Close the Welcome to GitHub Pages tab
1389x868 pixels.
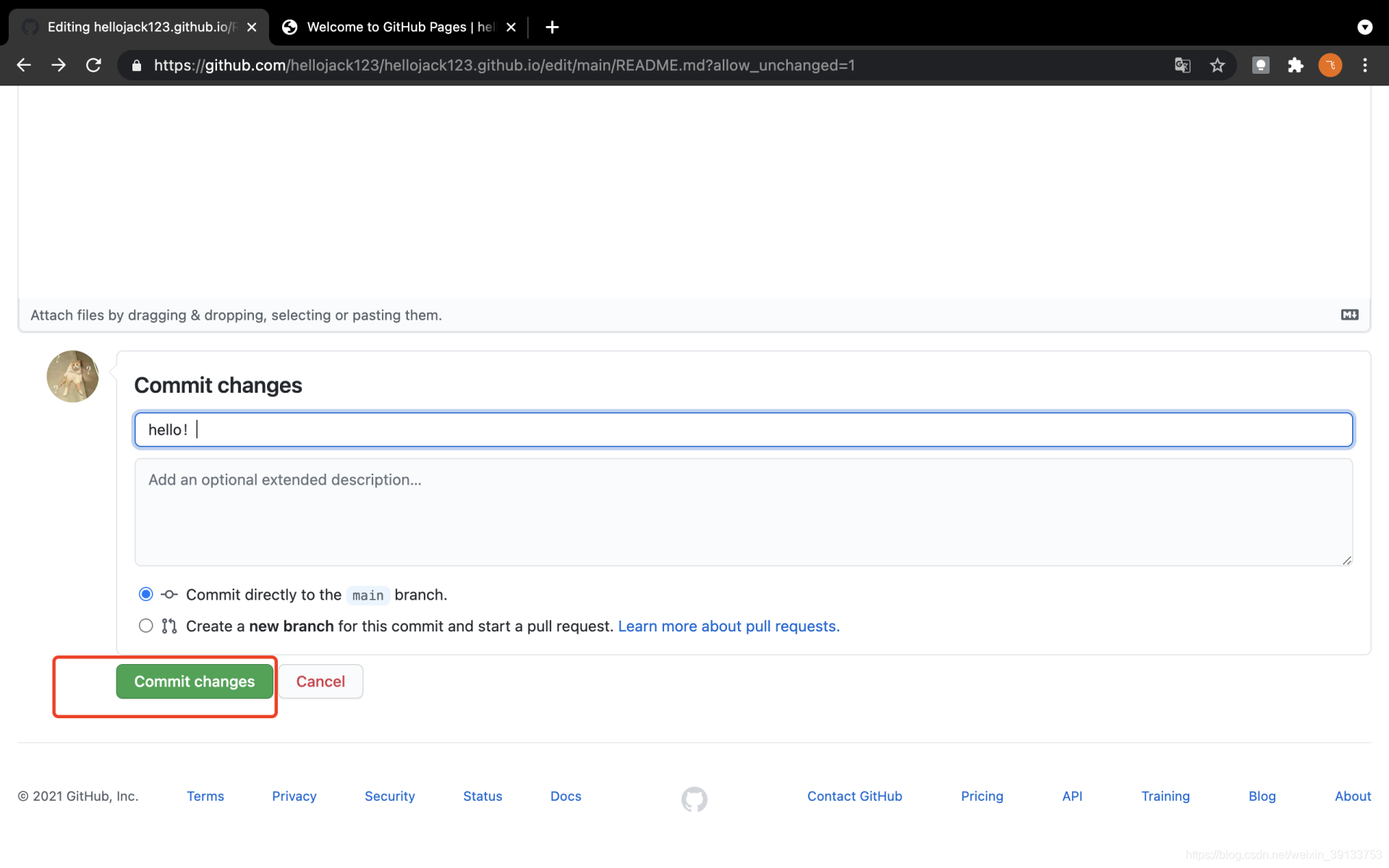point(511,27)
